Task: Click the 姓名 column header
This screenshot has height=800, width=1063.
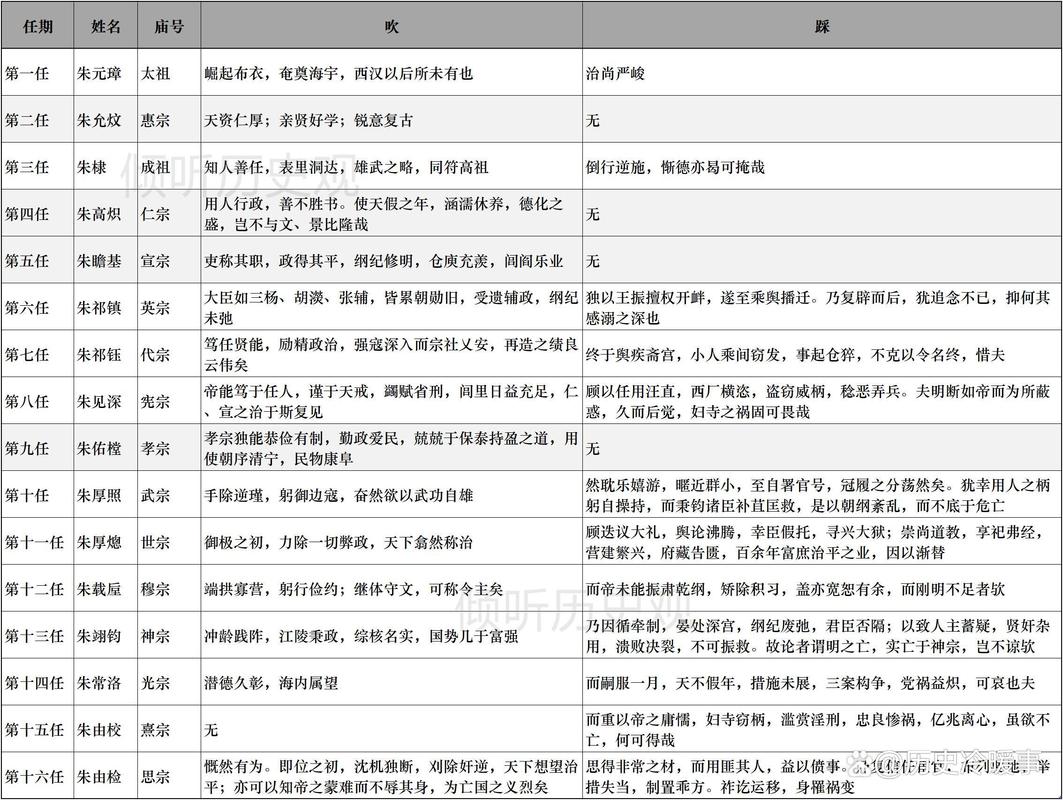Action: pos(105,27)
